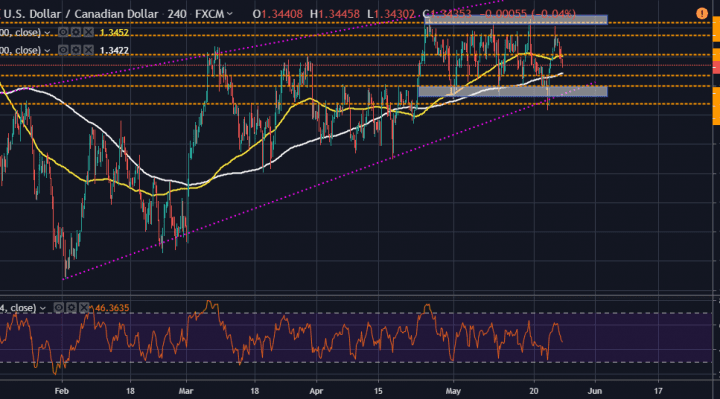Expand the chevron beside the 1.3422 indicator

[x=47, y=51]
